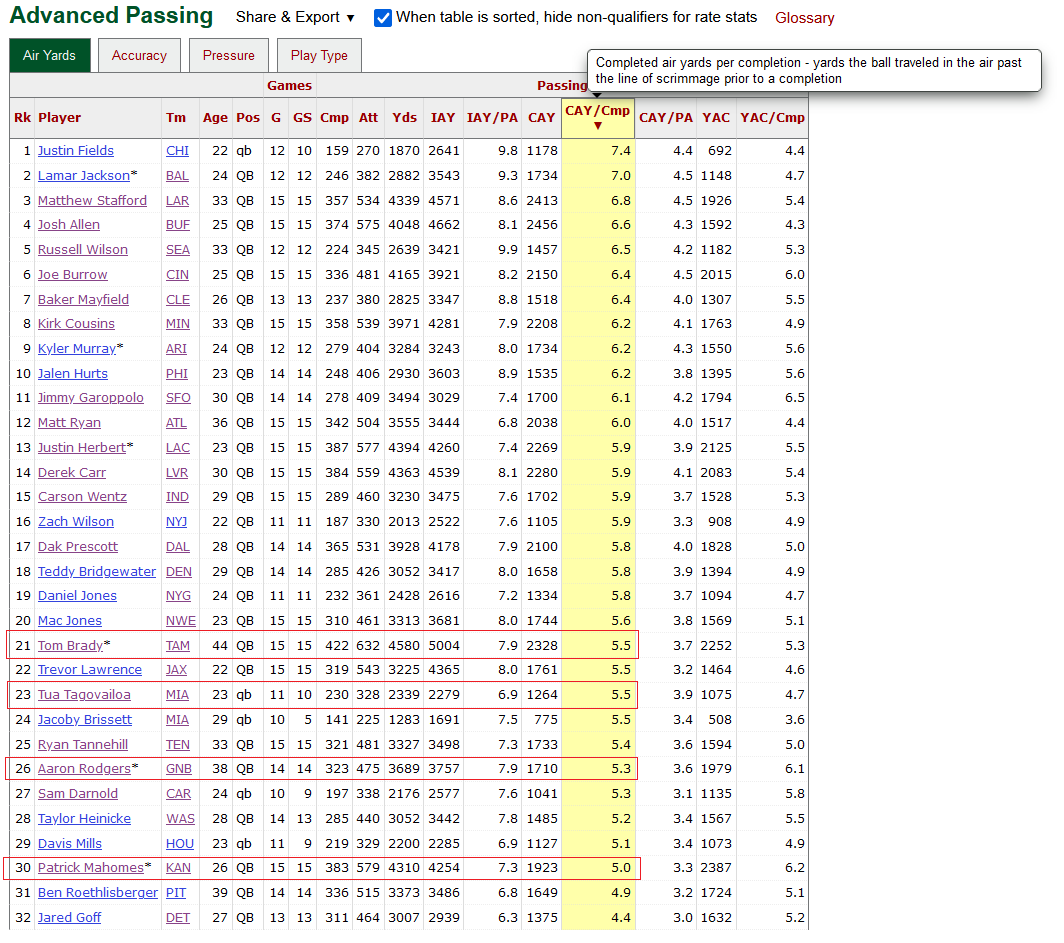The image size is (1064, 943).
Task: Open the KAN team link
Action: [x=178, y=868]
